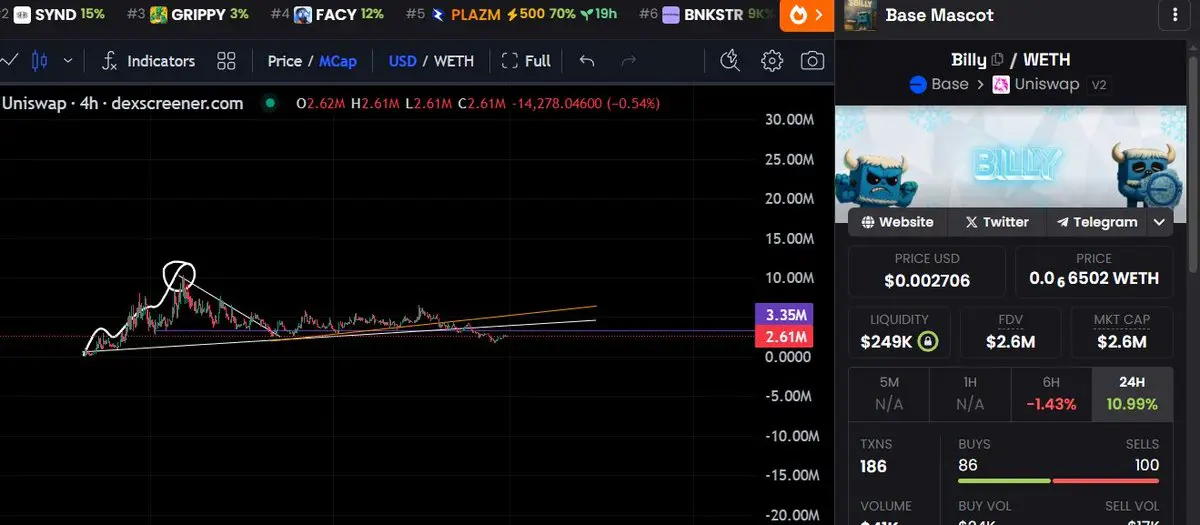Click the red 2.61M price label
Viewport: 1200px width, 525px height.
click(785, 337)
